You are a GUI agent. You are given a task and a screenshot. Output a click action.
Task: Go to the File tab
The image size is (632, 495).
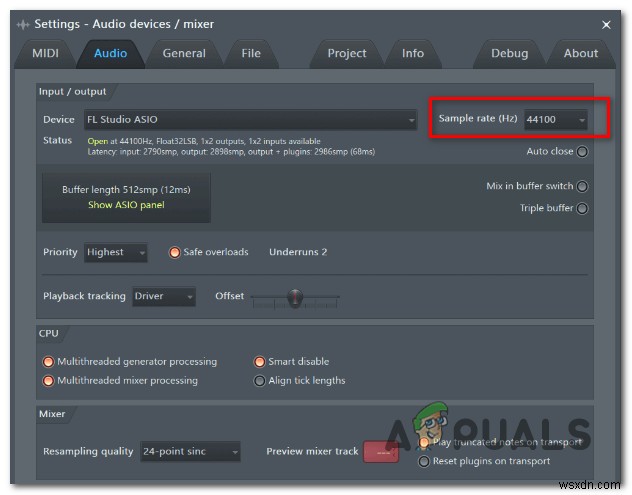click(x=251, y=54)
